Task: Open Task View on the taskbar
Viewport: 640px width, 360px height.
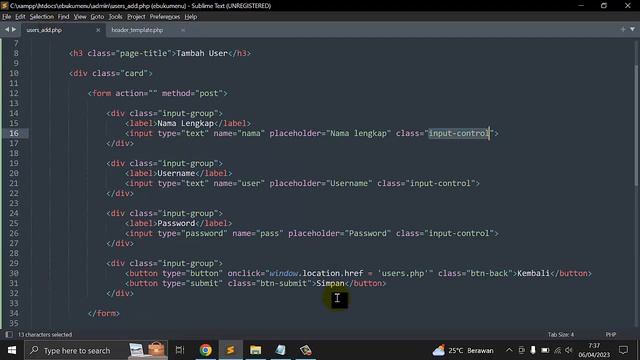Action: (180, 350)
